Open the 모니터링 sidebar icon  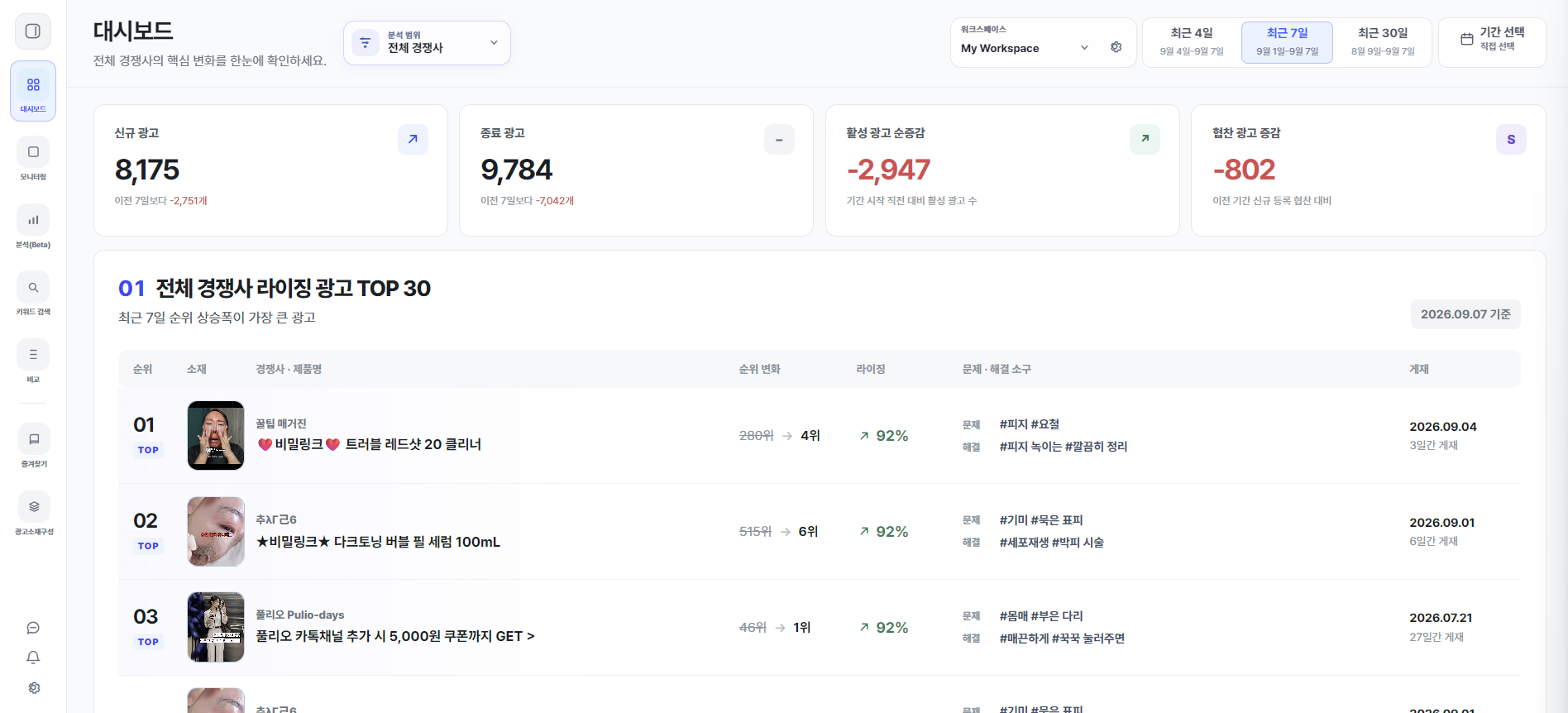(x=33, y=152)
